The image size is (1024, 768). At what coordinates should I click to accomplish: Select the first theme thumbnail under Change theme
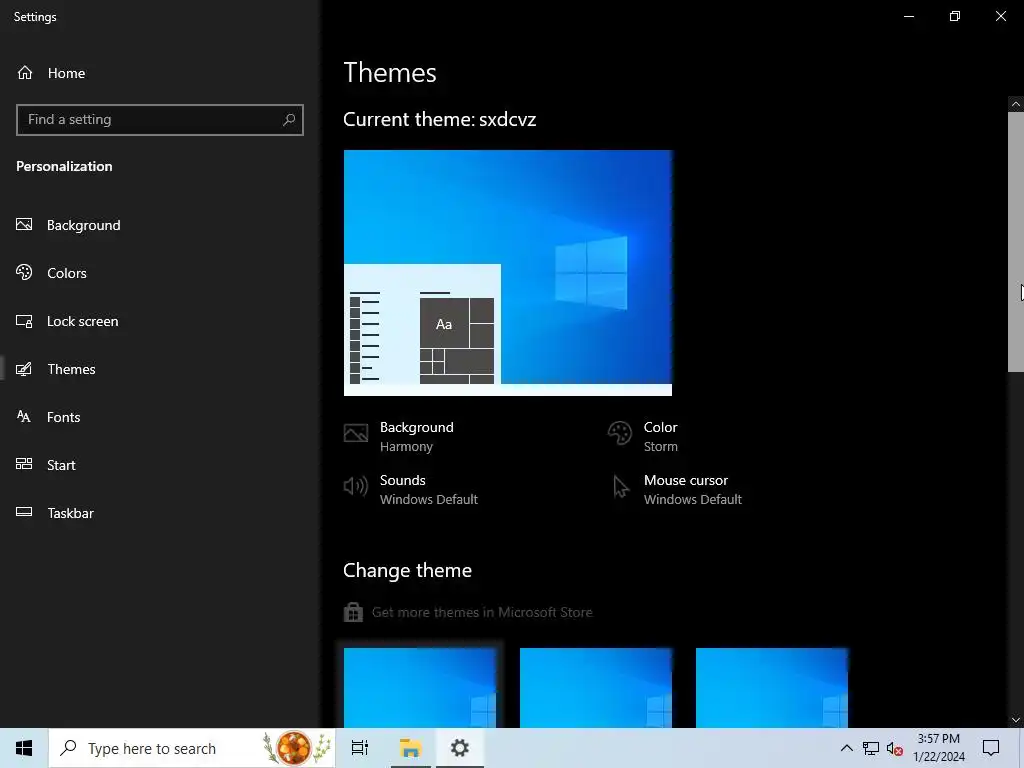(x=420, y=688)
